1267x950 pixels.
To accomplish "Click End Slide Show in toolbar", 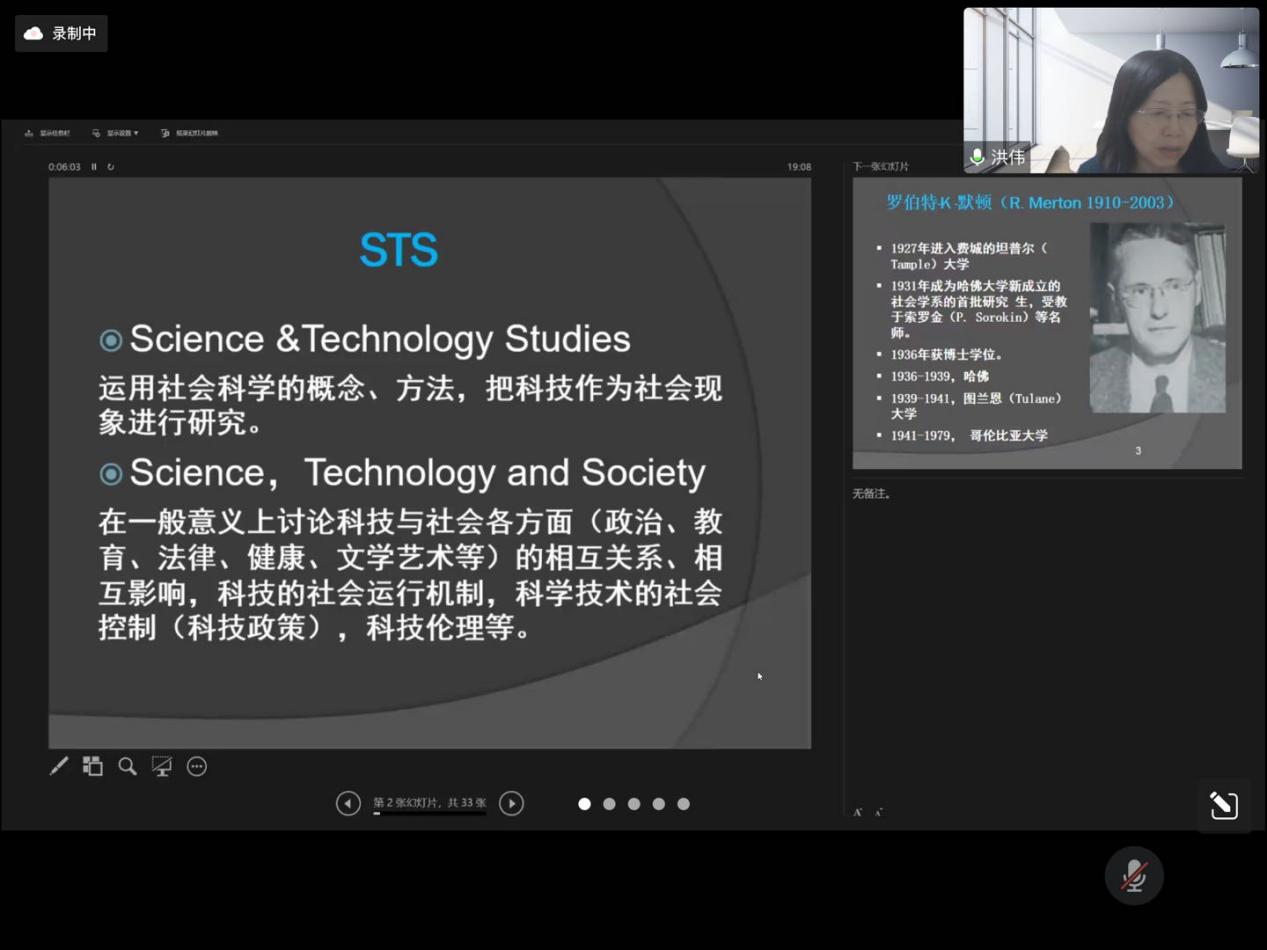I will 190,133.
